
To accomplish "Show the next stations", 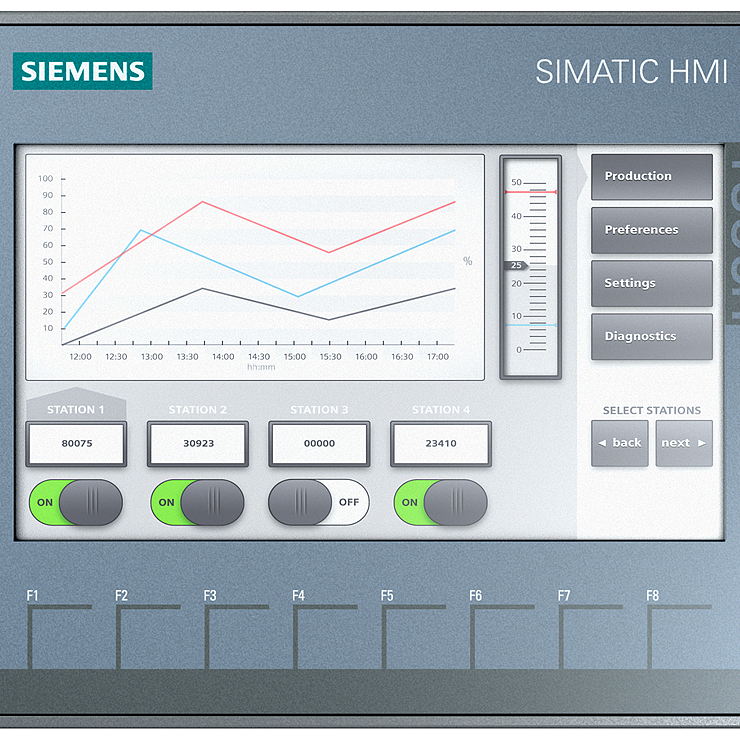I will 684,443.
